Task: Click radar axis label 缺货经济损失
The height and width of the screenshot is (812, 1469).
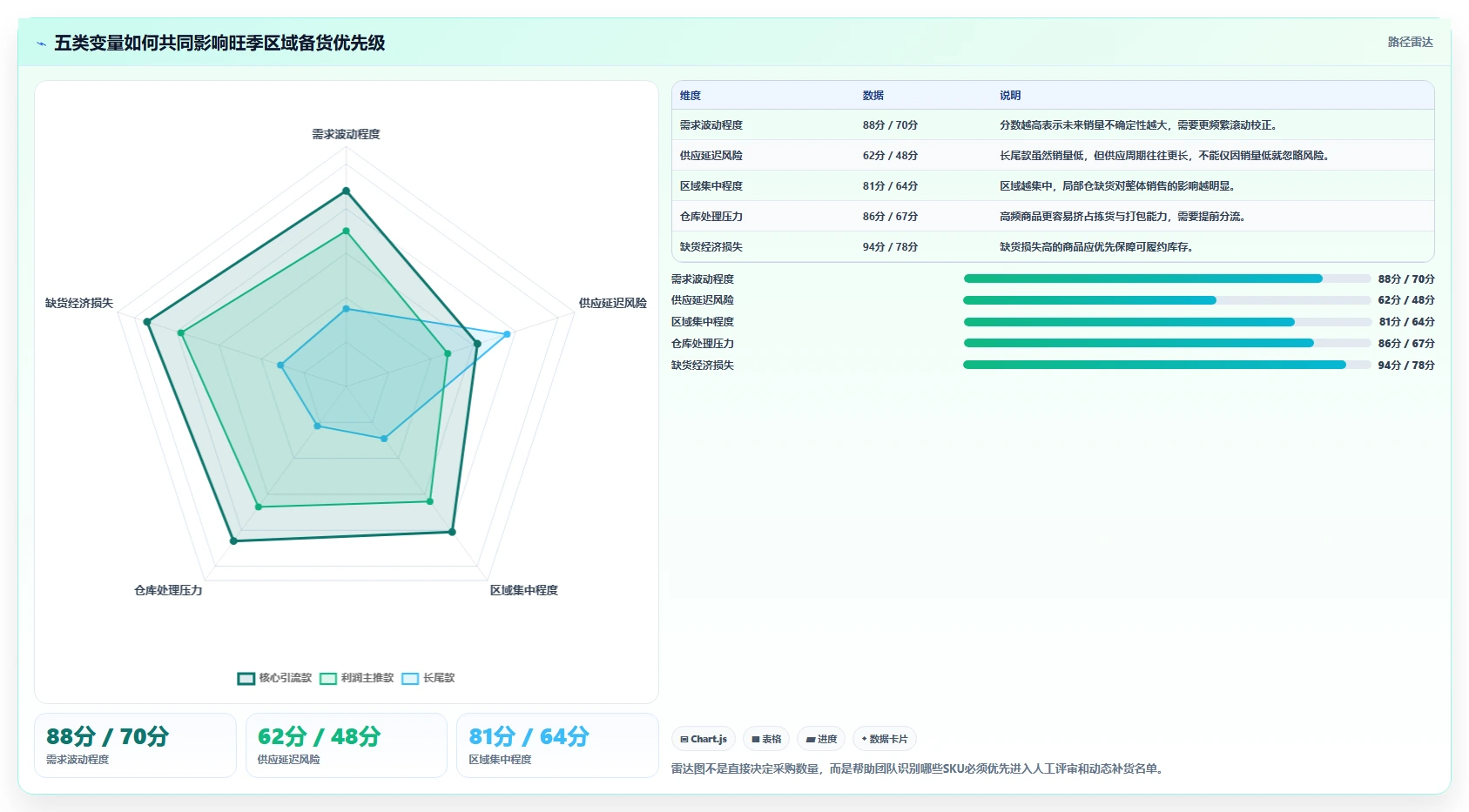Action: [79, 303]
